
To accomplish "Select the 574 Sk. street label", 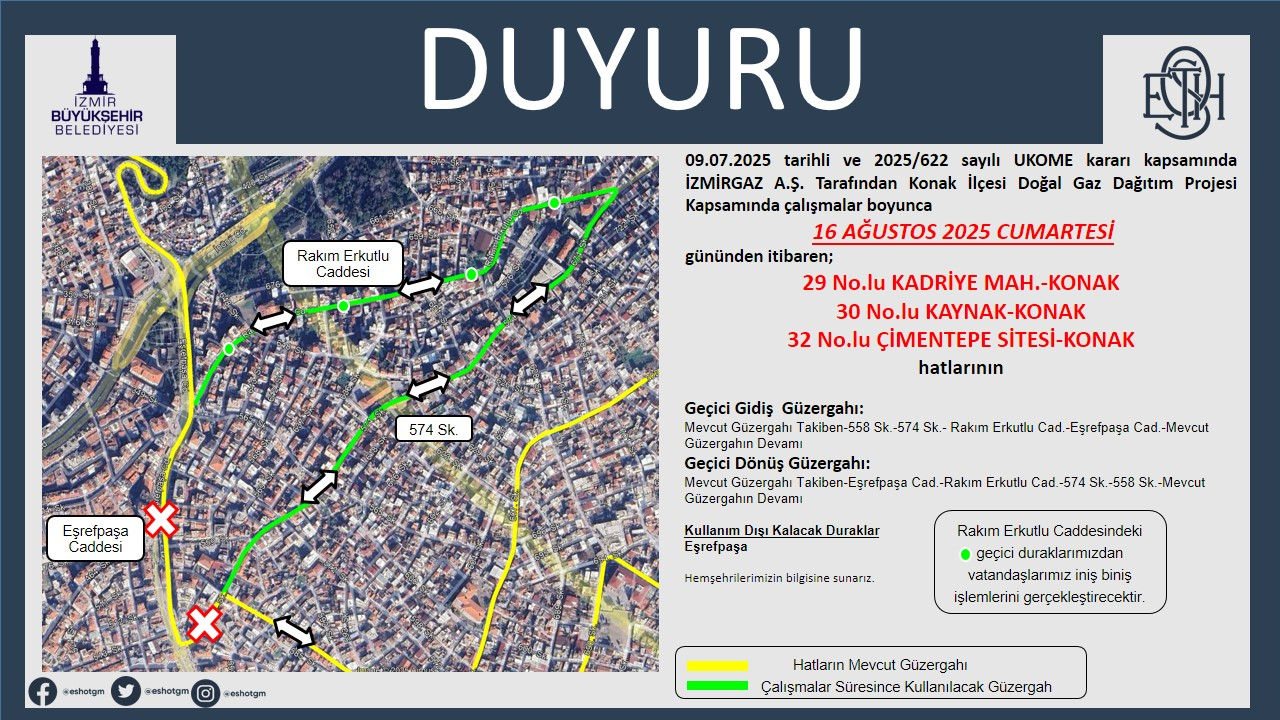I will (x=433, y=430).
